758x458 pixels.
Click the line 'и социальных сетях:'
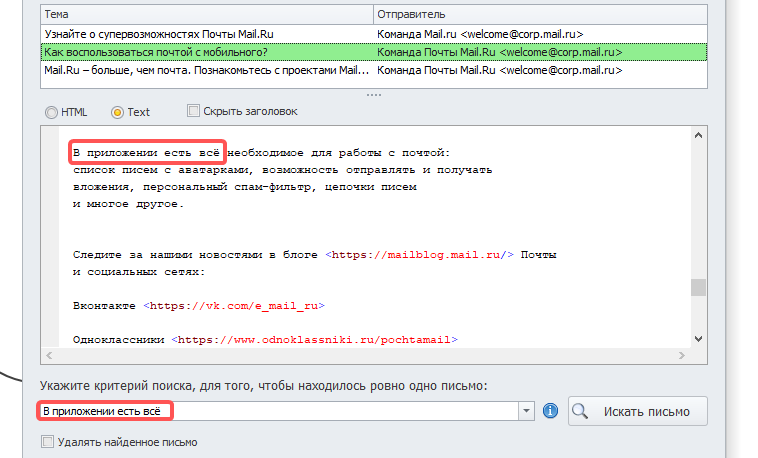[139, 272]
